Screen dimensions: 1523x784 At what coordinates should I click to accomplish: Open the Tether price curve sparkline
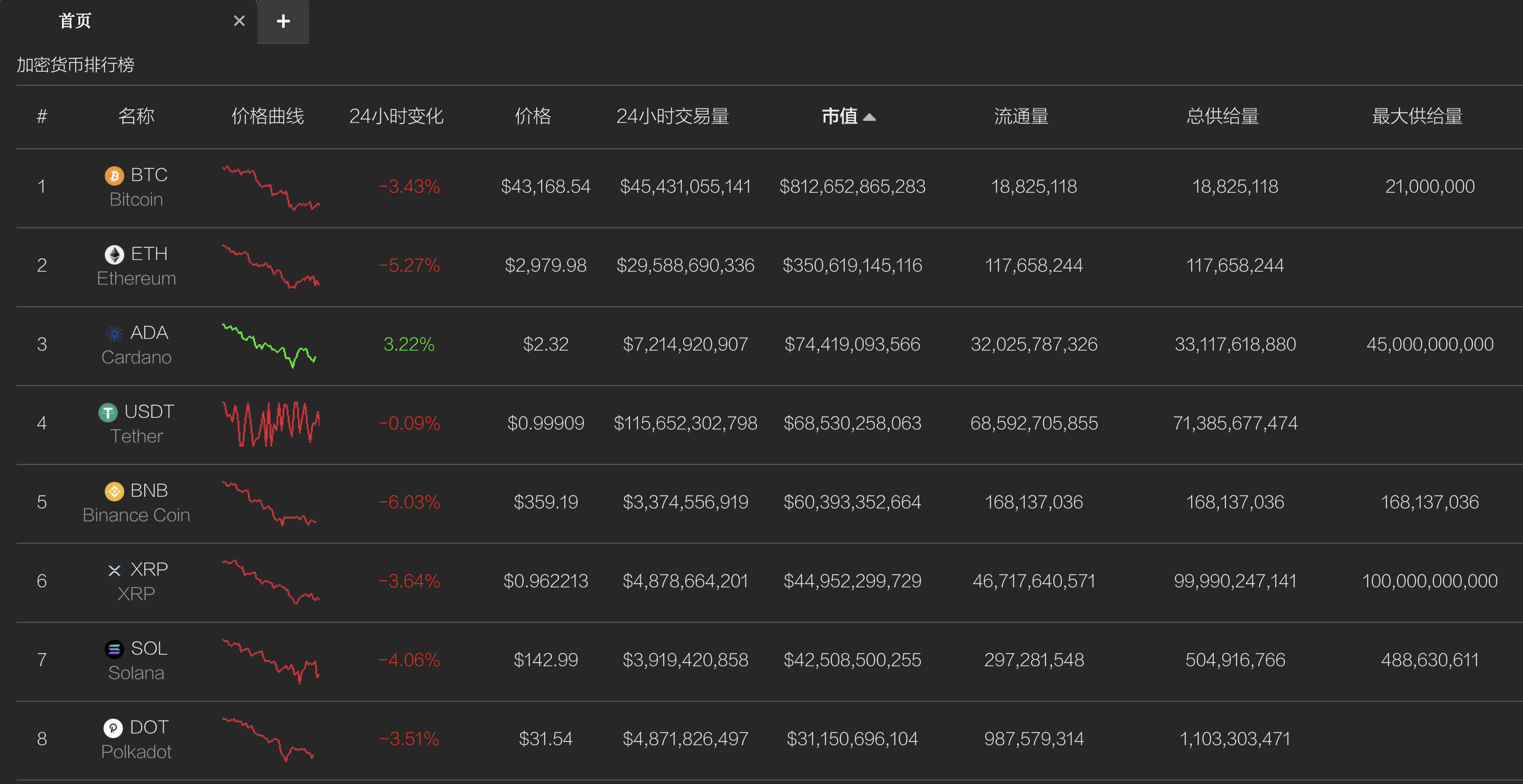click(x=270, y=424)
